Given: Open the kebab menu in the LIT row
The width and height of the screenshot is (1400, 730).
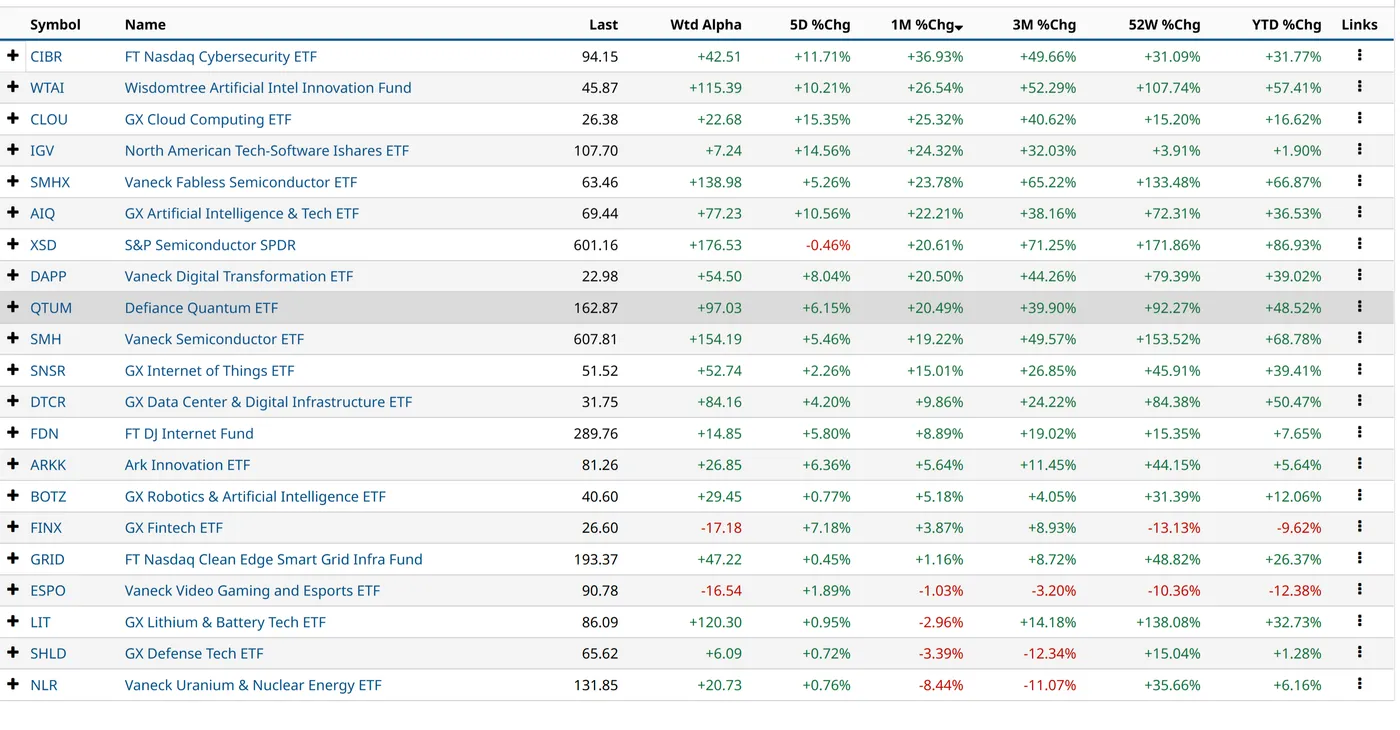Looking at the screenshot, I should click(x=1359, y=621).
